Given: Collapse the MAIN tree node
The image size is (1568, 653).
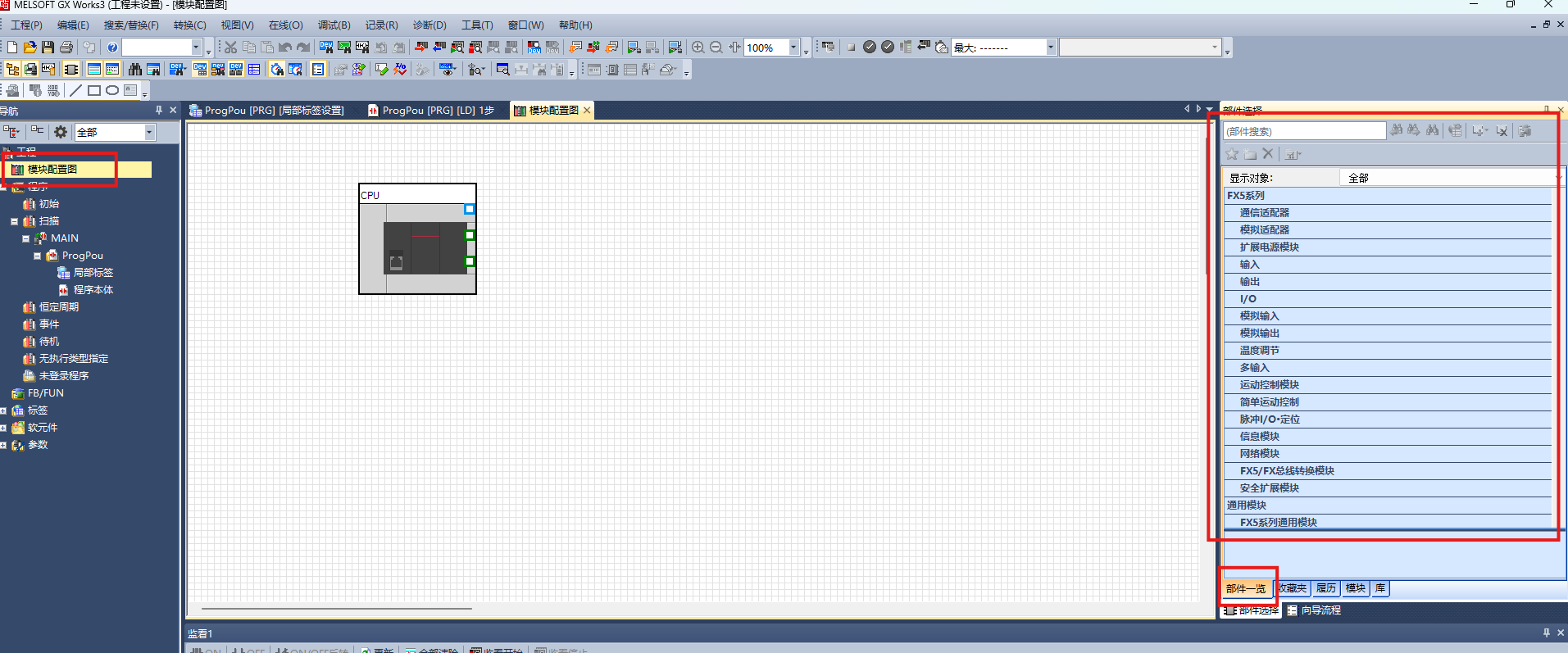Looking at the screenshot, I should coord(25,238).
